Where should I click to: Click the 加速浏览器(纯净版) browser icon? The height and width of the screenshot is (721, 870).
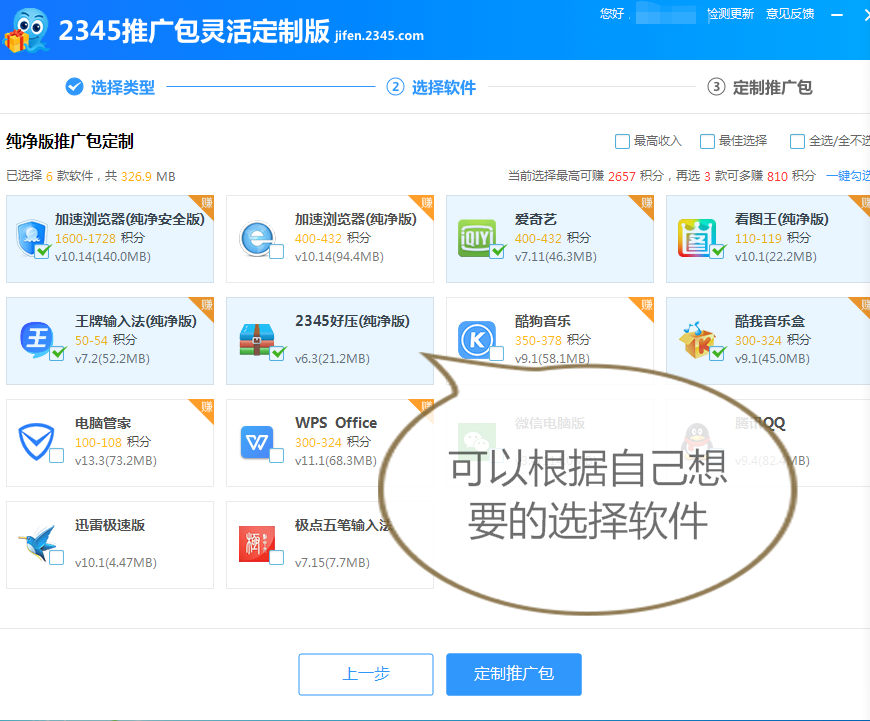pos(256,239)
